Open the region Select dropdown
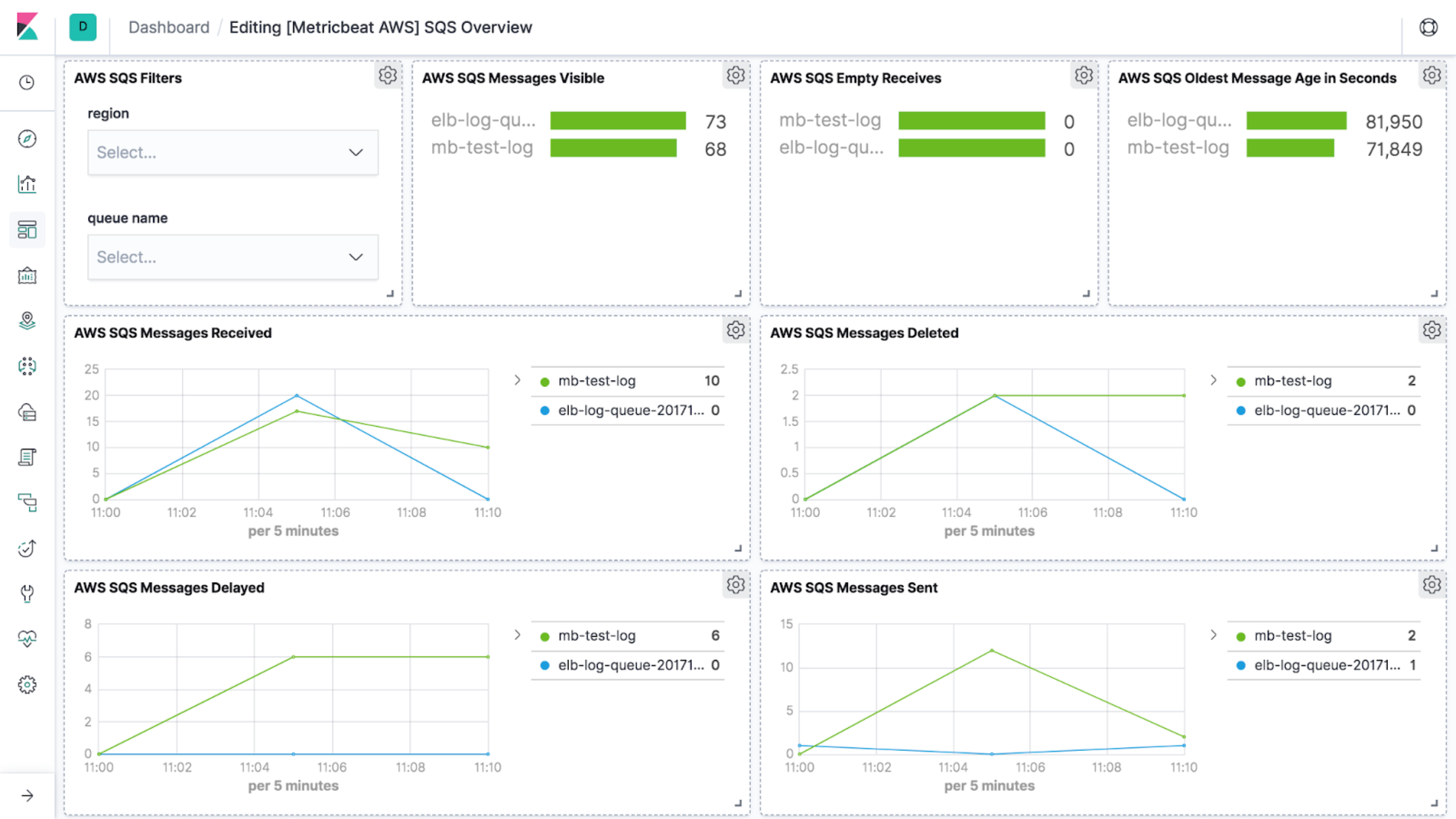The width and height of the screenshot is (1456, 819). click(233, 152)
